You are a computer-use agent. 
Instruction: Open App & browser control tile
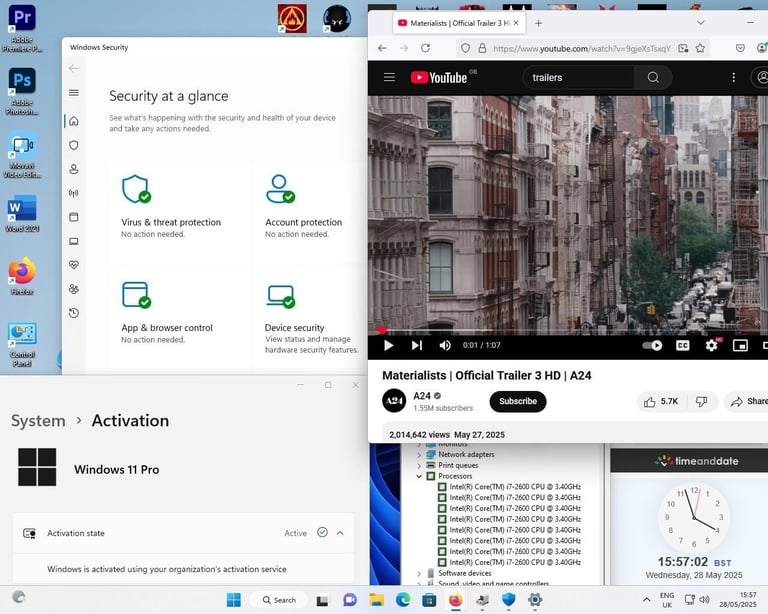click(x=179, y=316)
